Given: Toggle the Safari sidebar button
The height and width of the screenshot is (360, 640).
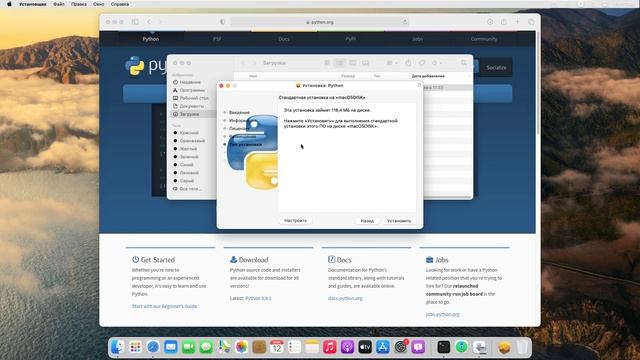Looking at the screenshot, I should (135, 22).
